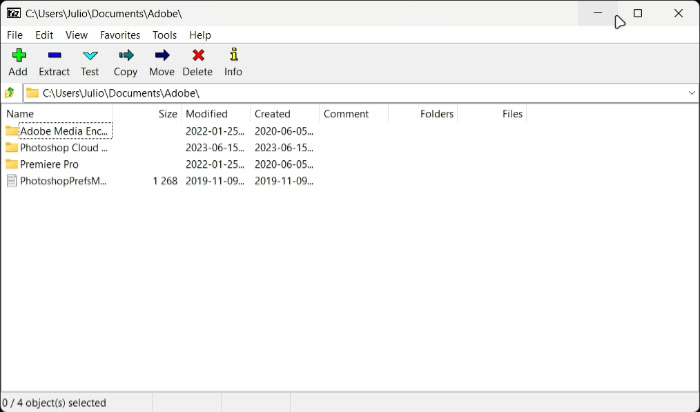The height and width of the screenshot is (412, 700).
Task: Click created date of Premiere Pro row
Action: pos(284,164)
